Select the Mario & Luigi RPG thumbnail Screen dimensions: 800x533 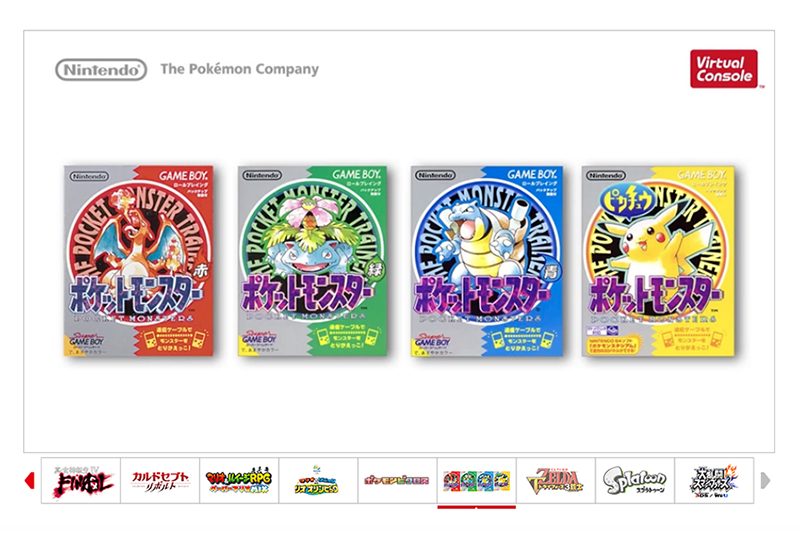click(x=239, y=480)
